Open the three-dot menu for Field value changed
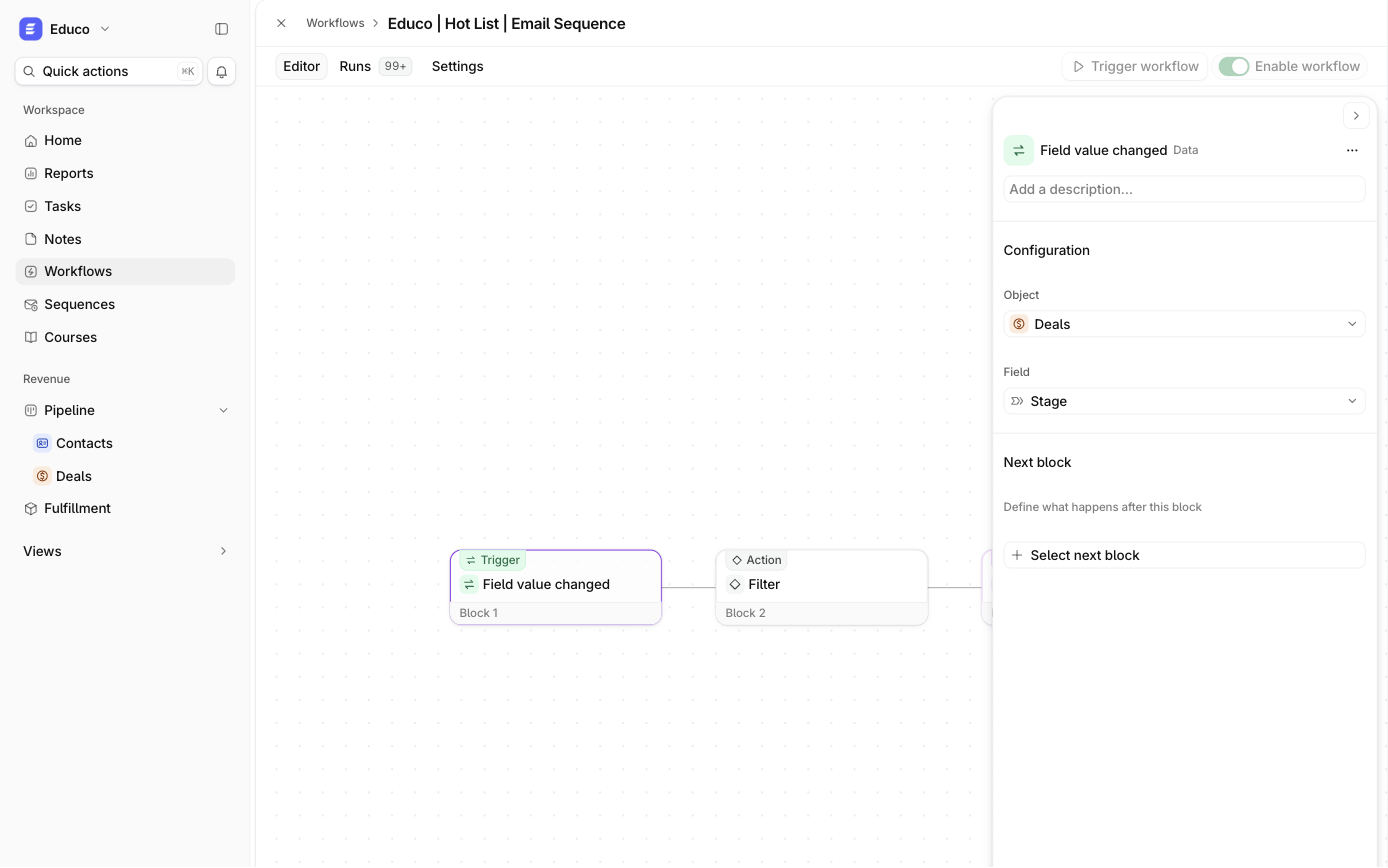Viewport: 1388px width, 868px height. (1352, 150)
